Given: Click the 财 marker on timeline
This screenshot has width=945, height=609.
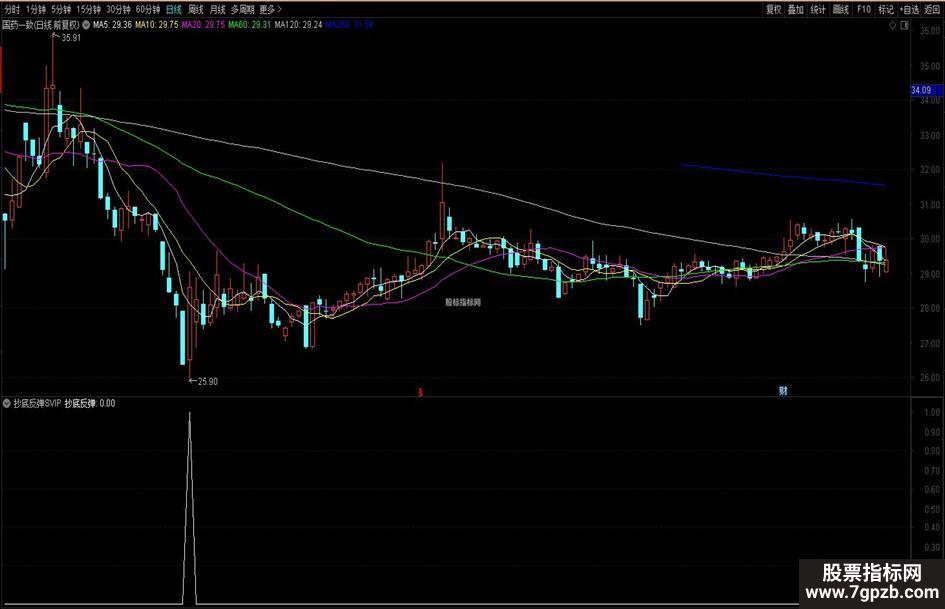Looking at the screenshot, I should (x=783, y=391).
